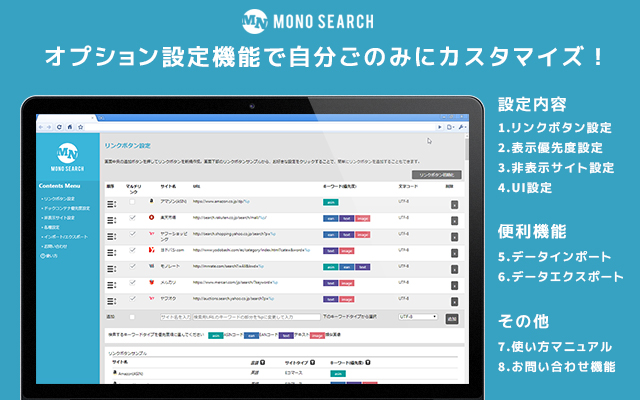Open the UTF-8 encoding dropdown in 追加 row
640x400 pixels.
point(418,317)
